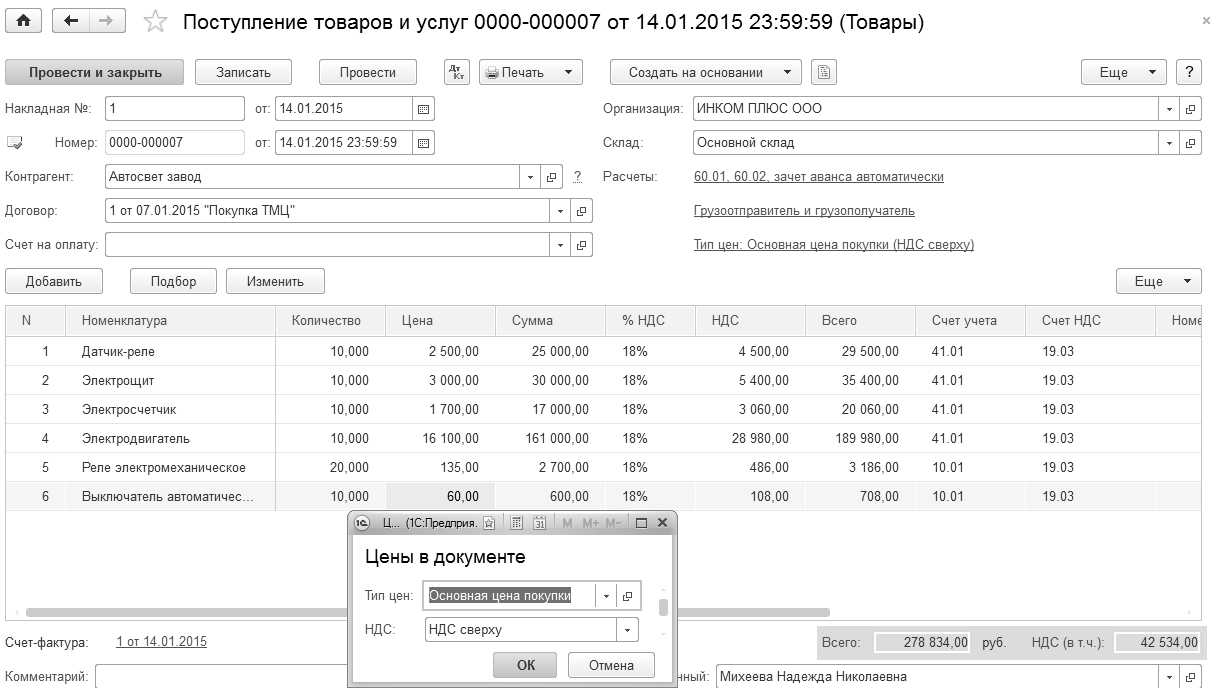Screen dimensions: 1222x688
Task: Expand the Создать на основании menu
Action: pos(787,72)
